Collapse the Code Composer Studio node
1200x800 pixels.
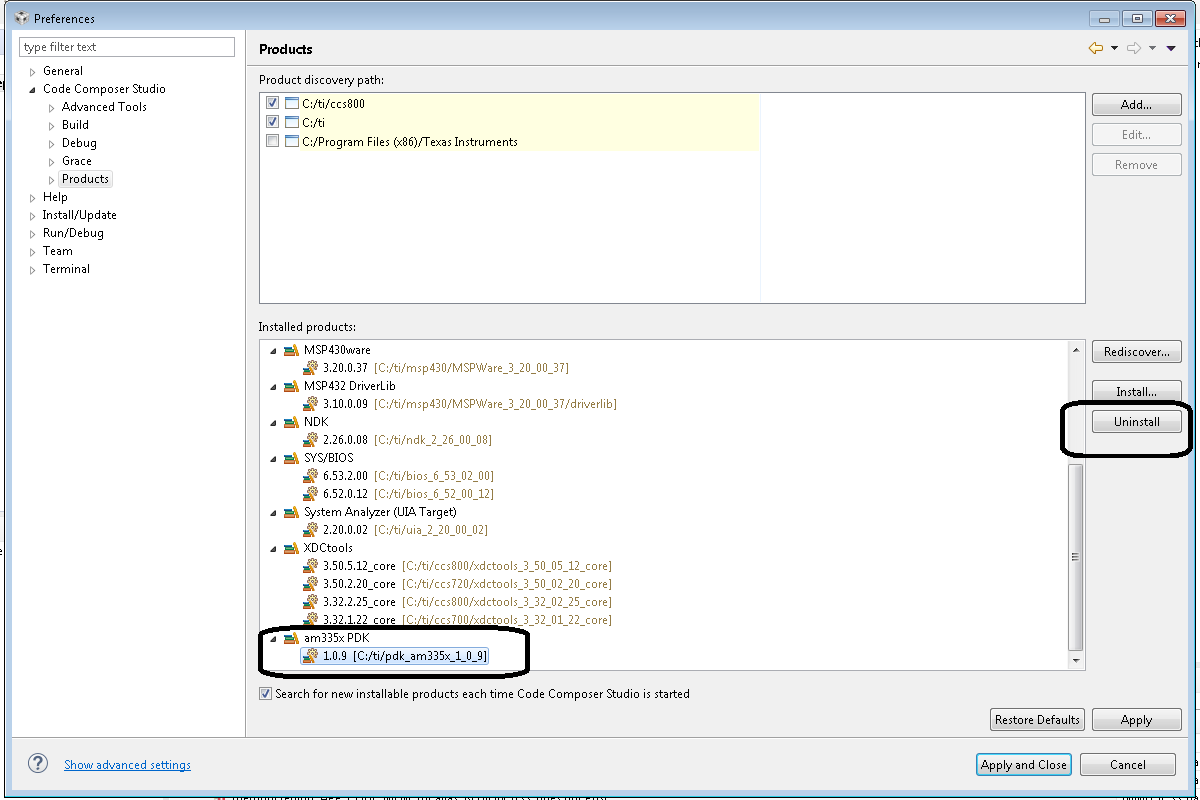(33, 89)
